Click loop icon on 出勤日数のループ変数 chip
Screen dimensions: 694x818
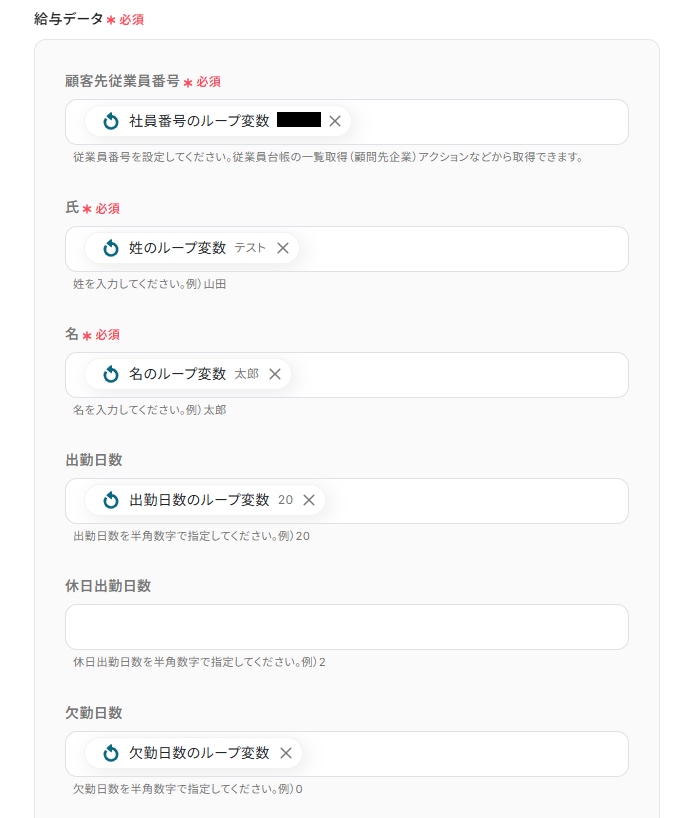coord(111,500)
